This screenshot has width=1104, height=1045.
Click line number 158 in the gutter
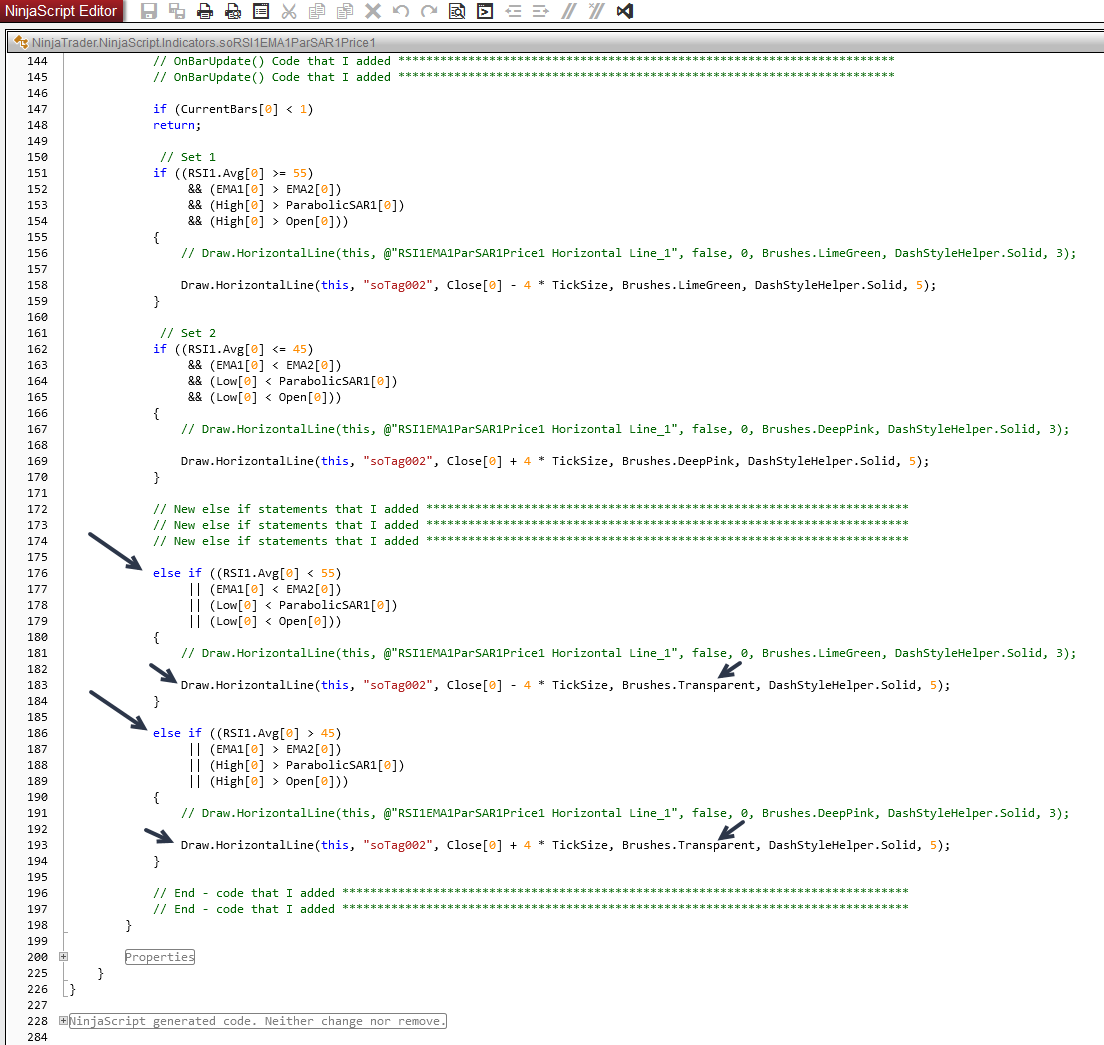coord(37,285)
